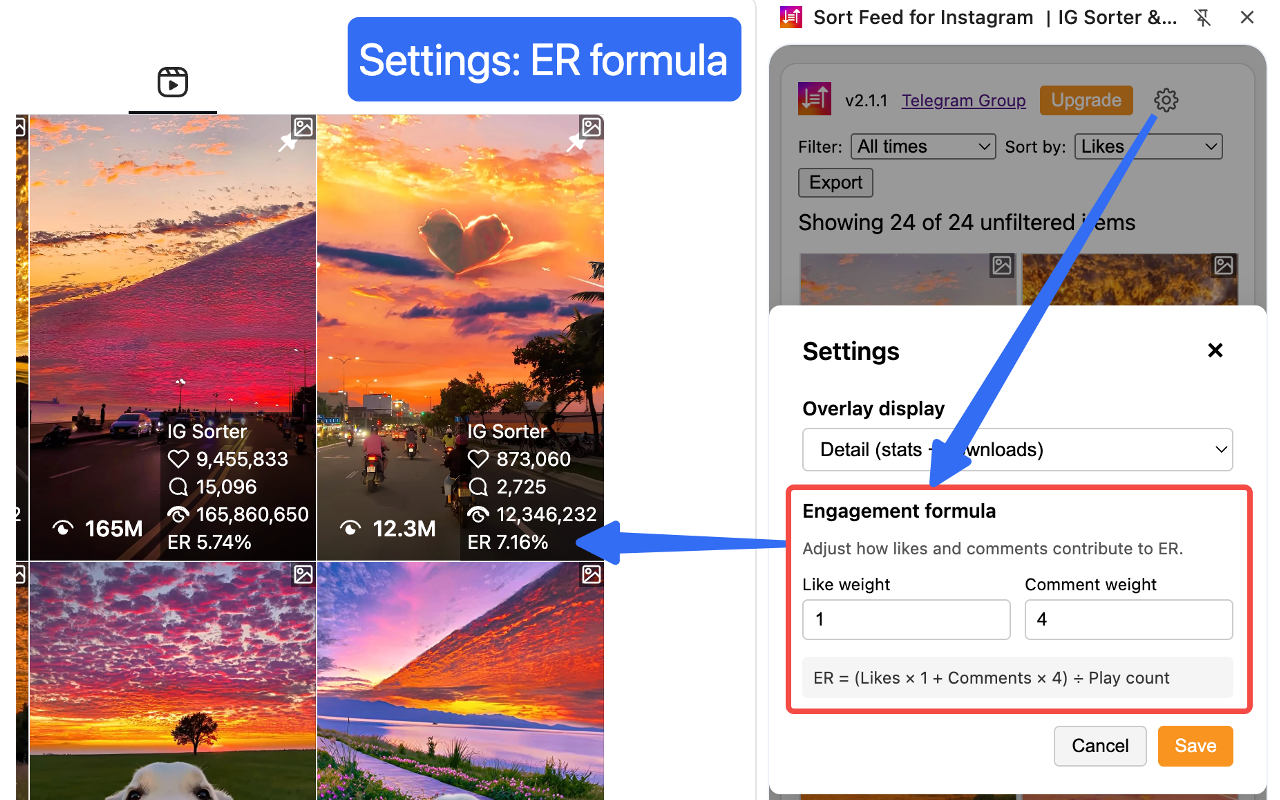The image size is (1280, 800).
Task: Click the ER 5.74% value
Action: coord(209,542)
